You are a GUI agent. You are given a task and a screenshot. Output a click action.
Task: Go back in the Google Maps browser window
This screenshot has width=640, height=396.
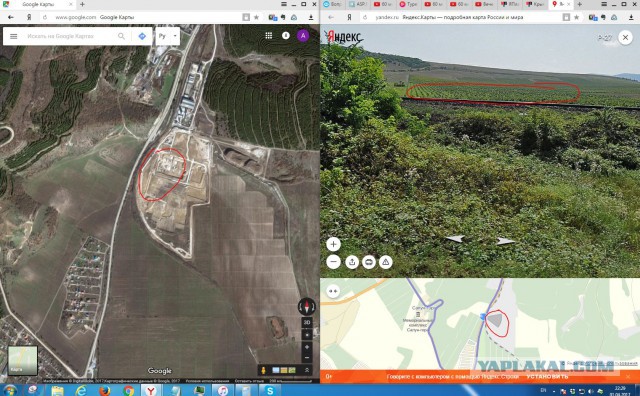[x=11, y=17]
